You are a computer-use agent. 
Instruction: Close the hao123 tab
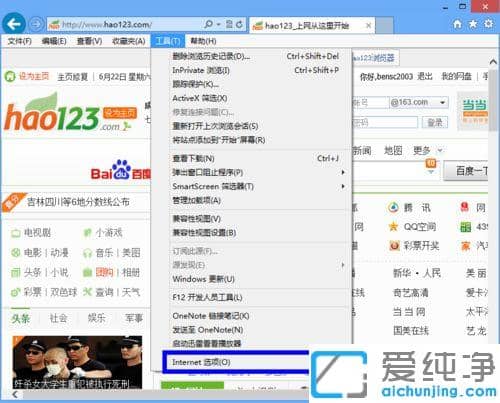coord(368,25)
